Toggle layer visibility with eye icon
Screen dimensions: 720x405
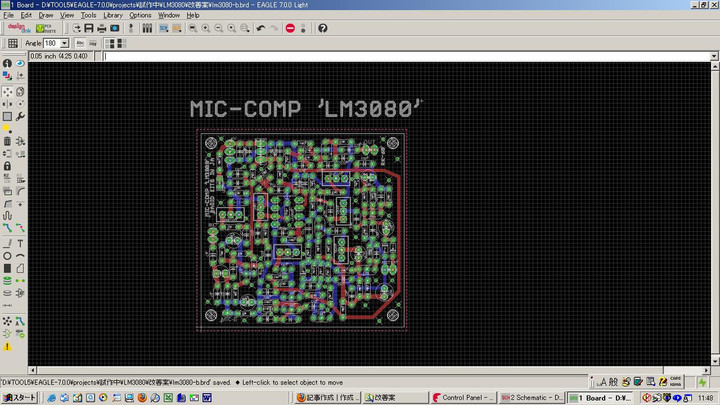pos(20,63)
